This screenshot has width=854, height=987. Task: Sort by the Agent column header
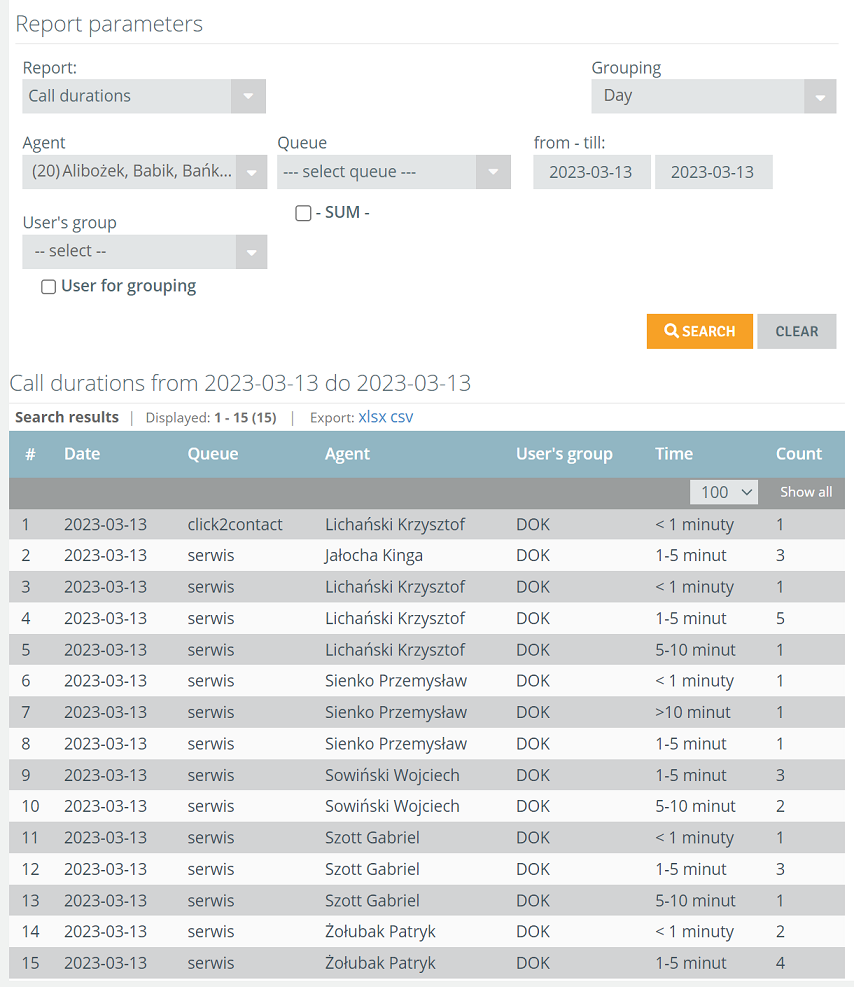click(x=347, y=454)
